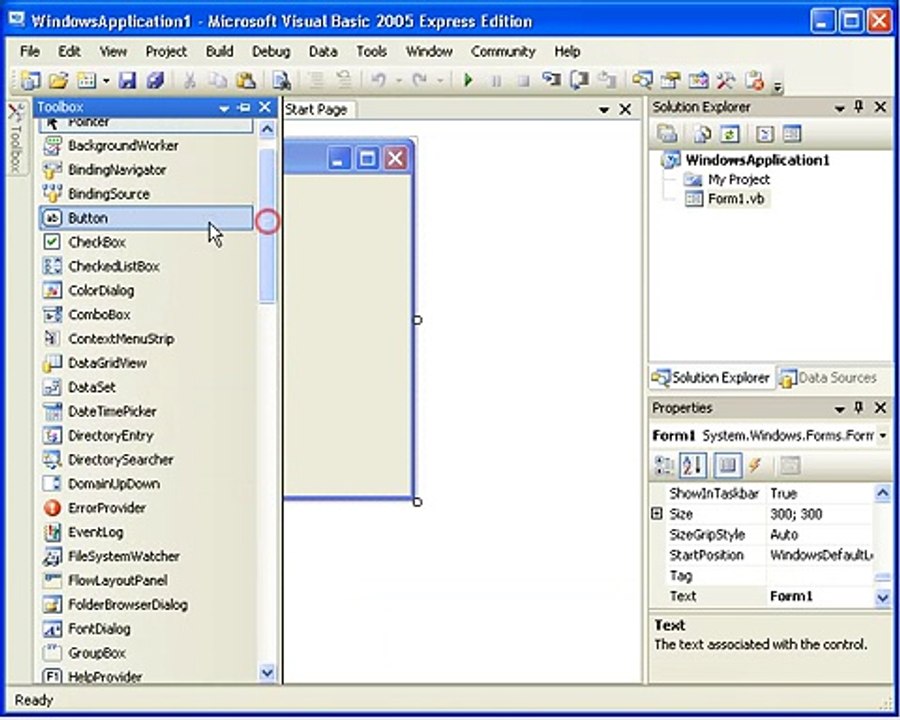
Task: Click the collapsed Toolbox side tab
Action: coord(15,137)
